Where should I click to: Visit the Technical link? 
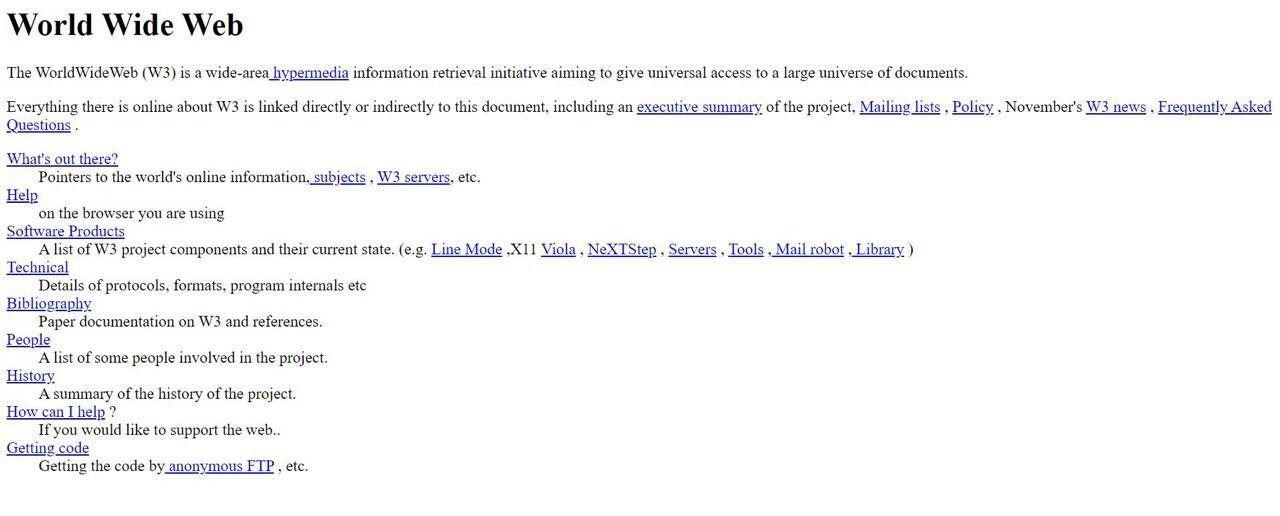point(38,267)
